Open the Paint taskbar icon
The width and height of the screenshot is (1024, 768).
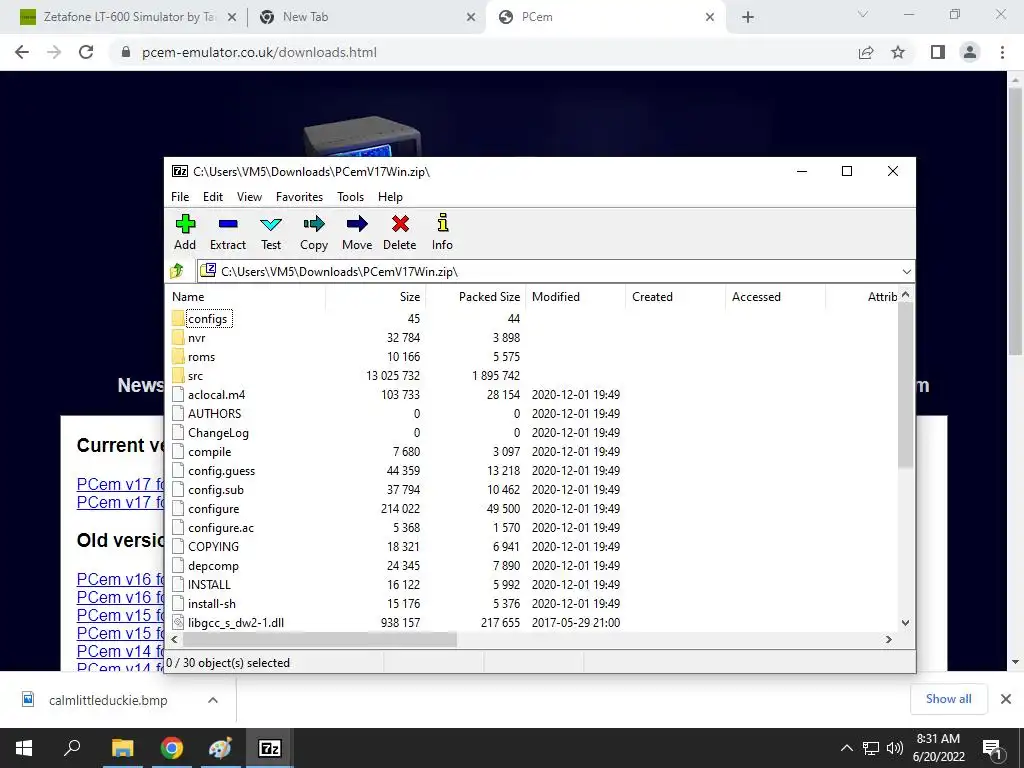(x=220, y=748)
